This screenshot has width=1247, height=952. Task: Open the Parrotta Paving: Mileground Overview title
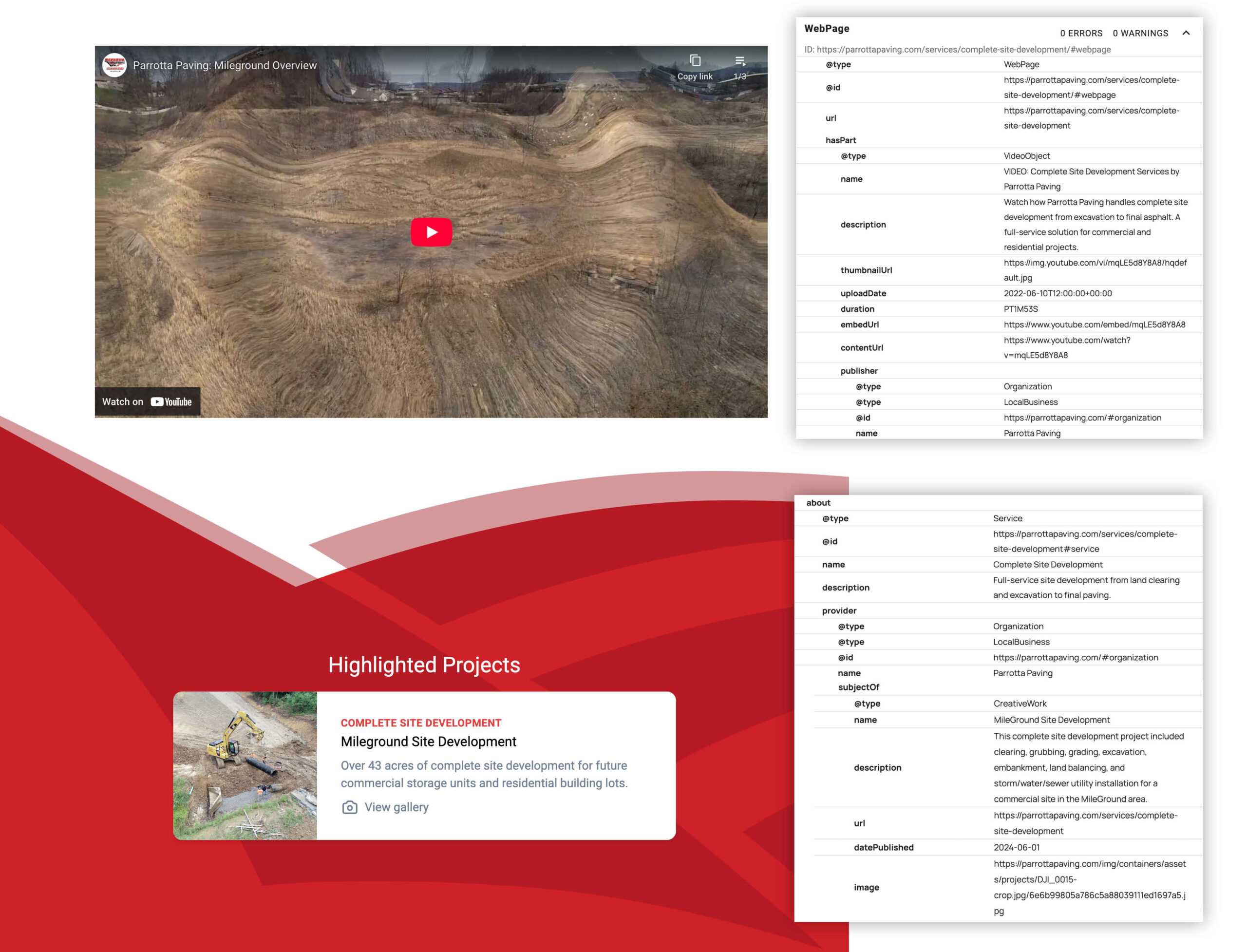(225, 65)
